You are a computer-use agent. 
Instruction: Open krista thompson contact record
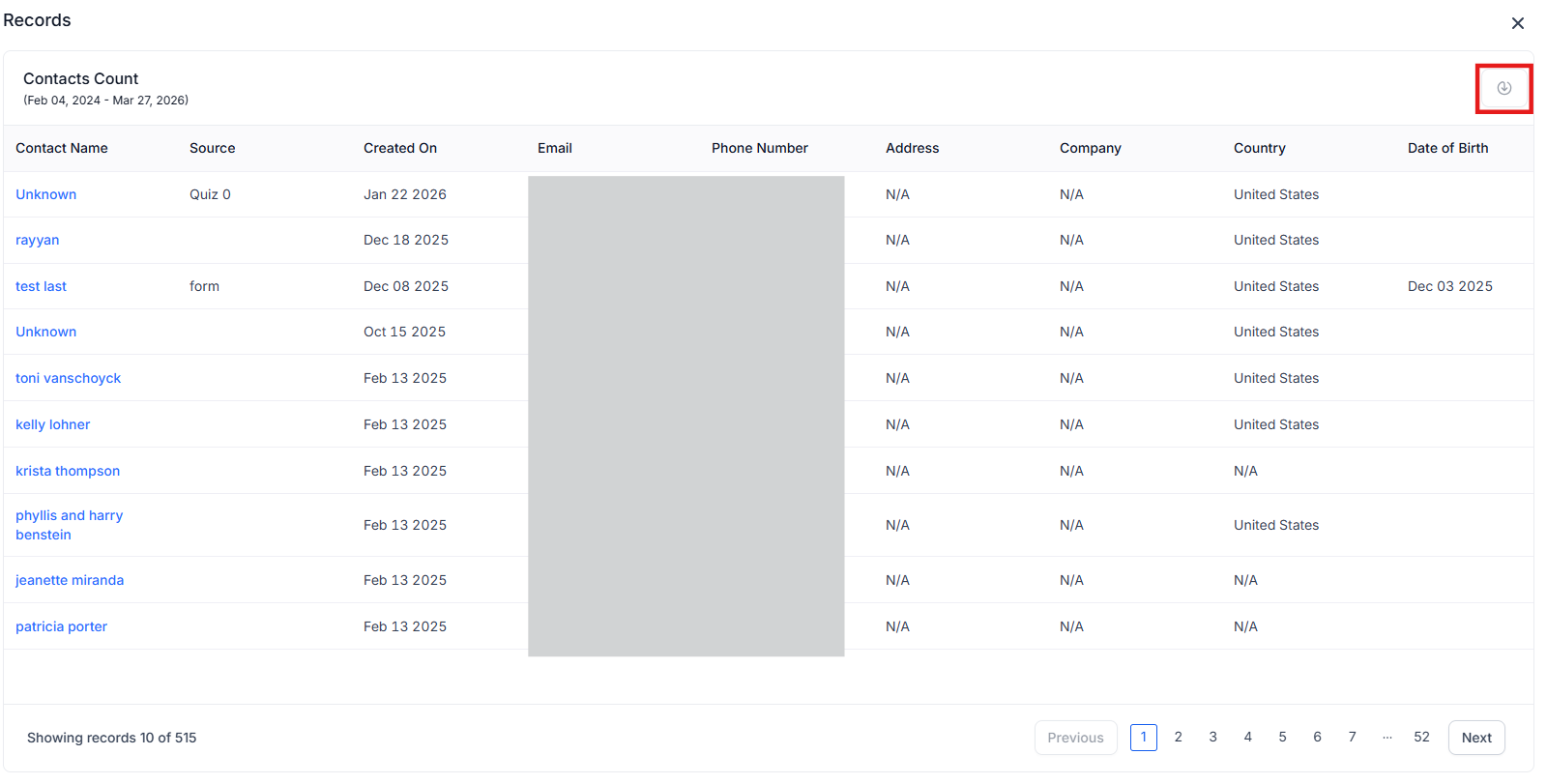(x=68, y=471)
